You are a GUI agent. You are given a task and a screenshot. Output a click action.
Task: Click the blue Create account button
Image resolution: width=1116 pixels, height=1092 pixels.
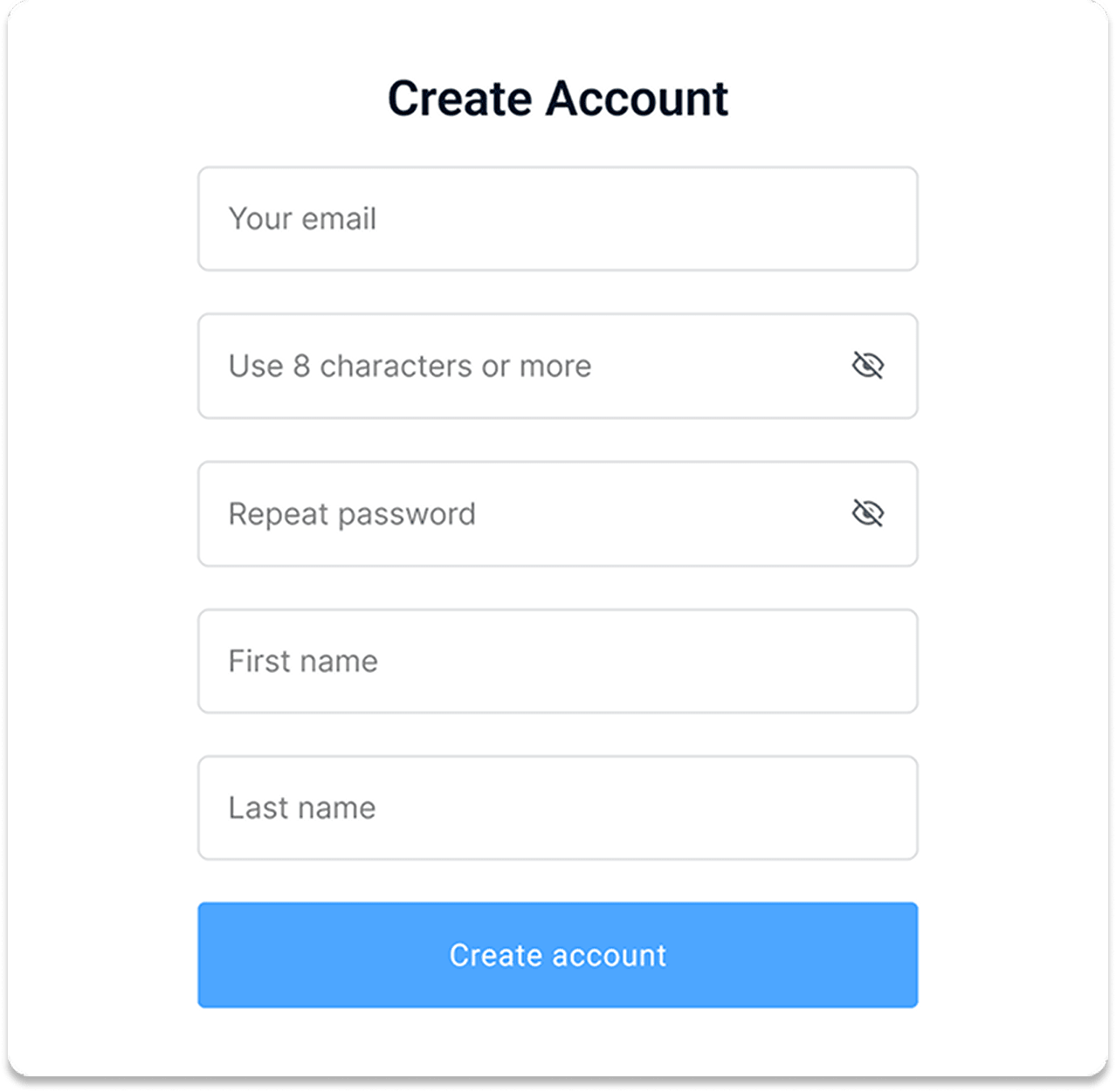558,955
